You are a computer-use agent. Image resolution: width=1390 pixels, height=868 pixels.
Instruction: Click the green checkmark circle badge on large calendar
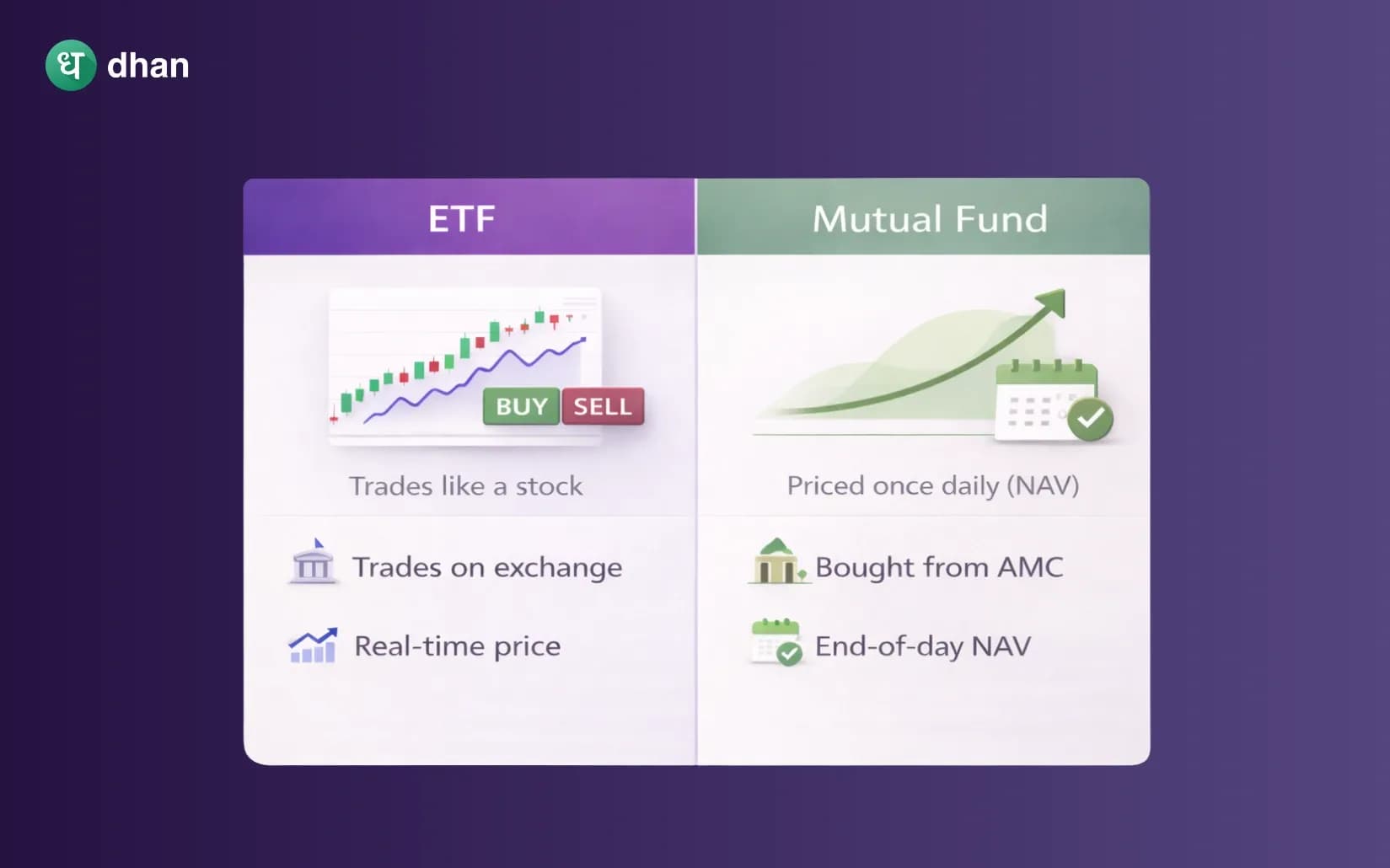1090,418
